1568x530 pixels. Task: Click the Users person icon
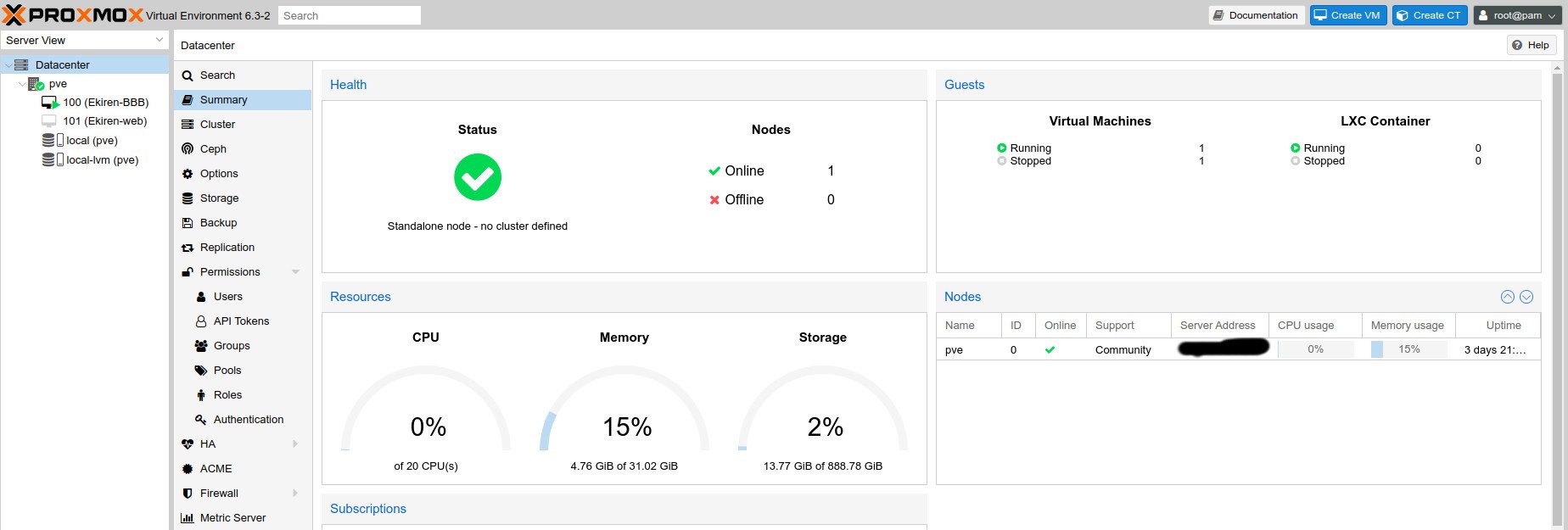click(201, 297)
